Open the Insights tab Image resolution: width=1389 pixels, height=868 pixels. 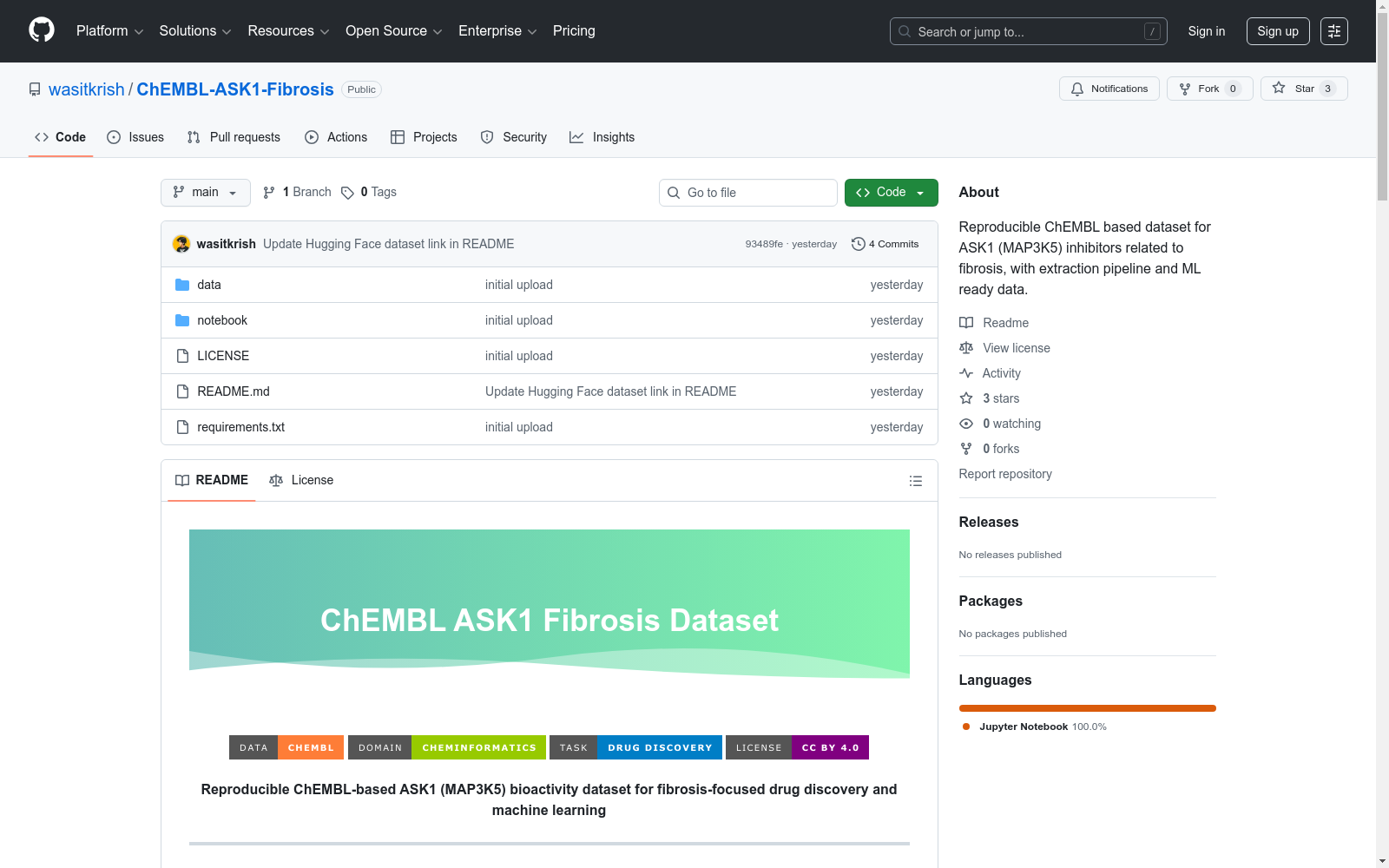tap(602, 137)
